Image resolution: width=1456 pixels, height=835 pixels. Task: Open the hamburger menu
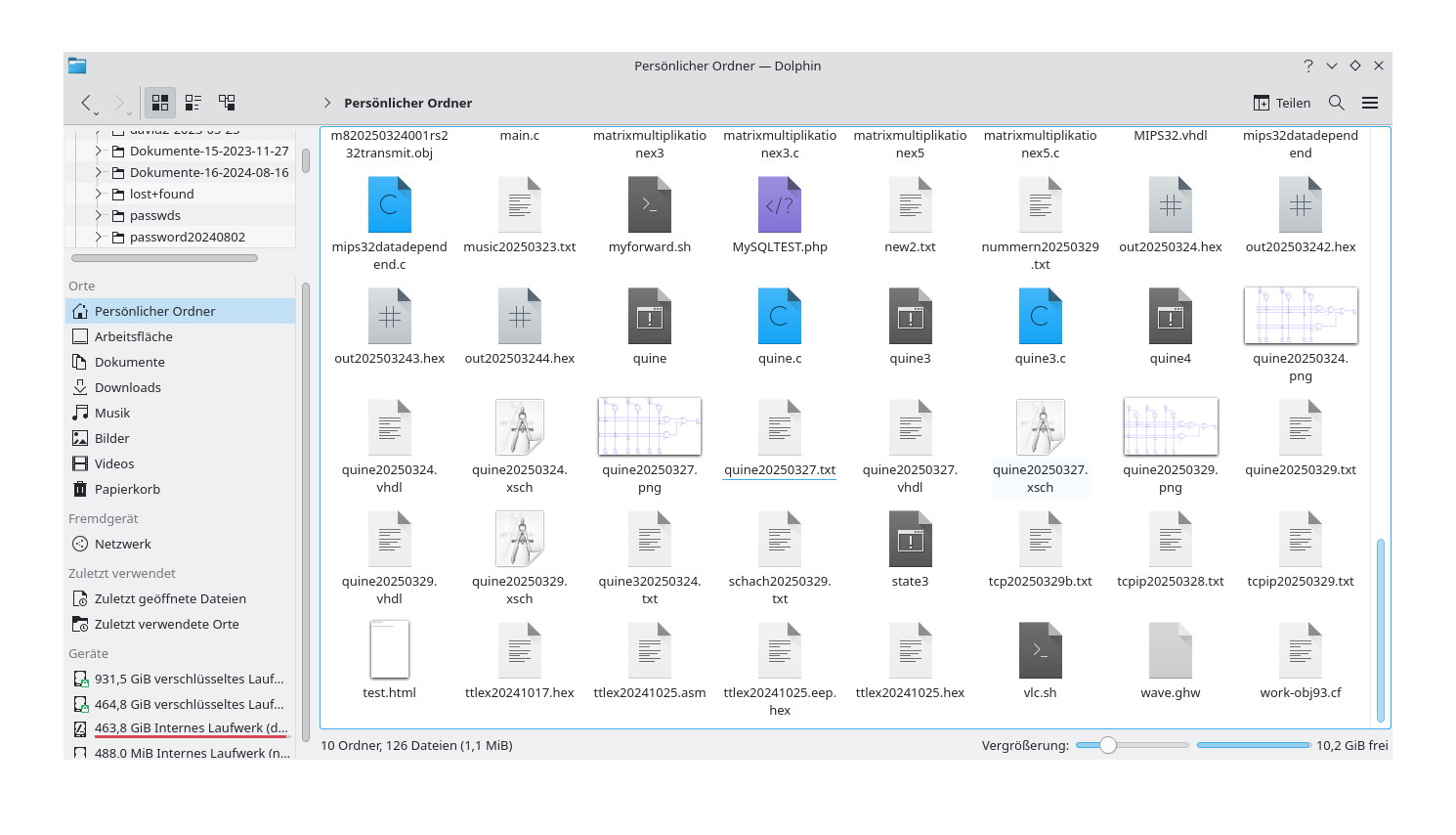1370,102
